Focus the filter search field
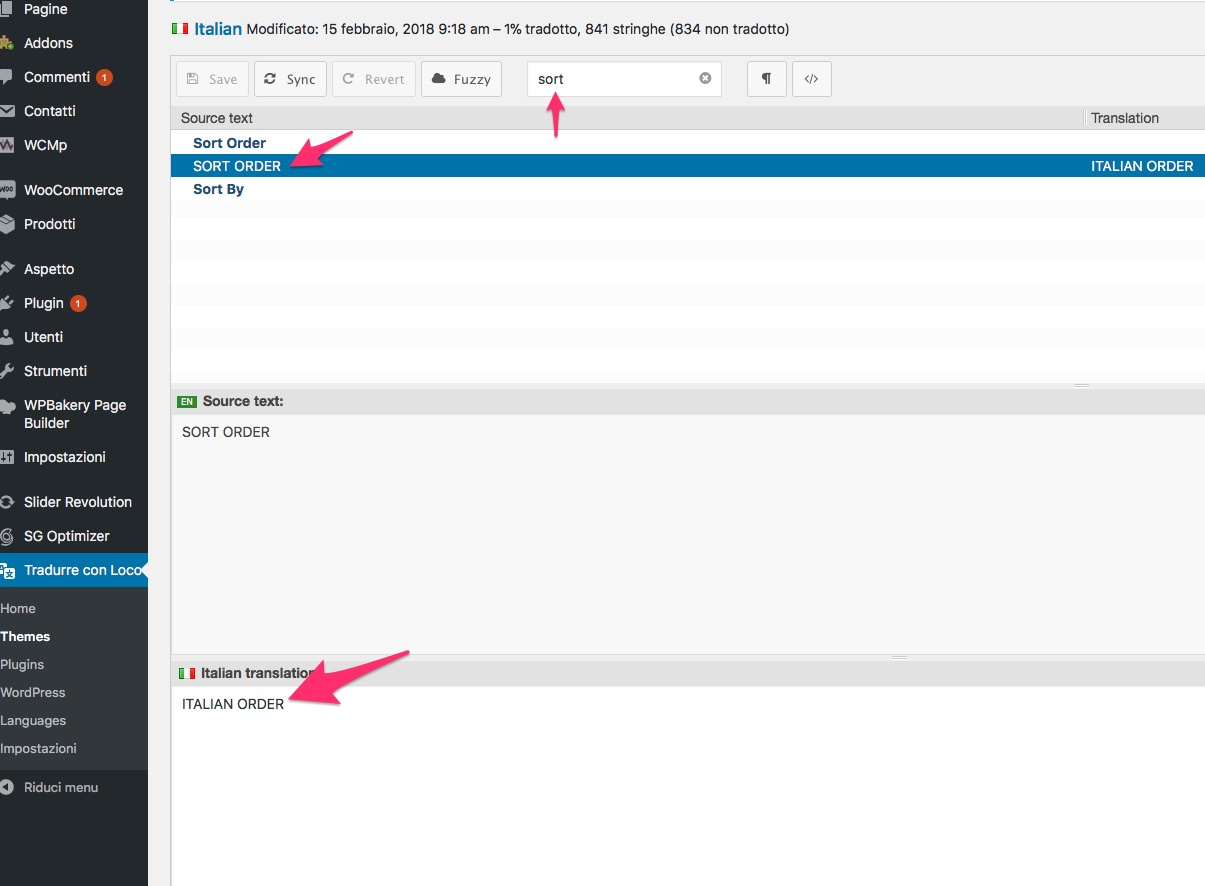The height and width of the screenshot is (886, 1205). tap(612, 79)
